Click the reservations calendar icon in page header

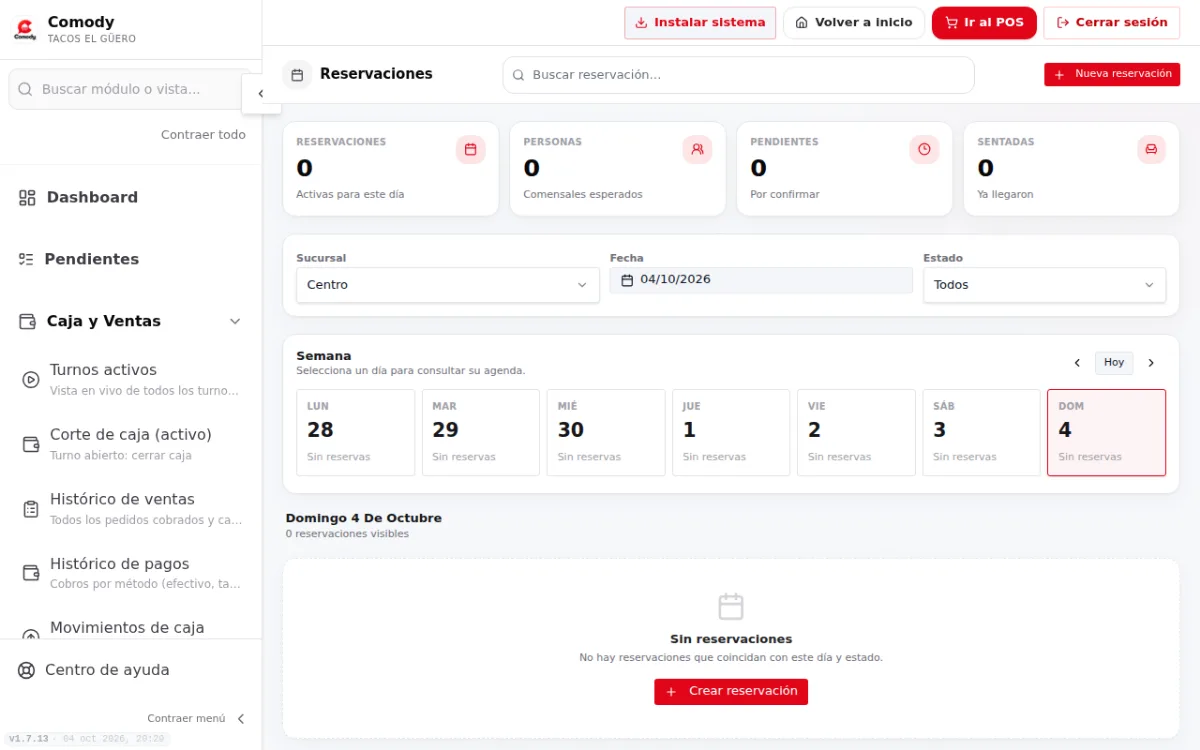pyautogui.click(x=296, y=74)
